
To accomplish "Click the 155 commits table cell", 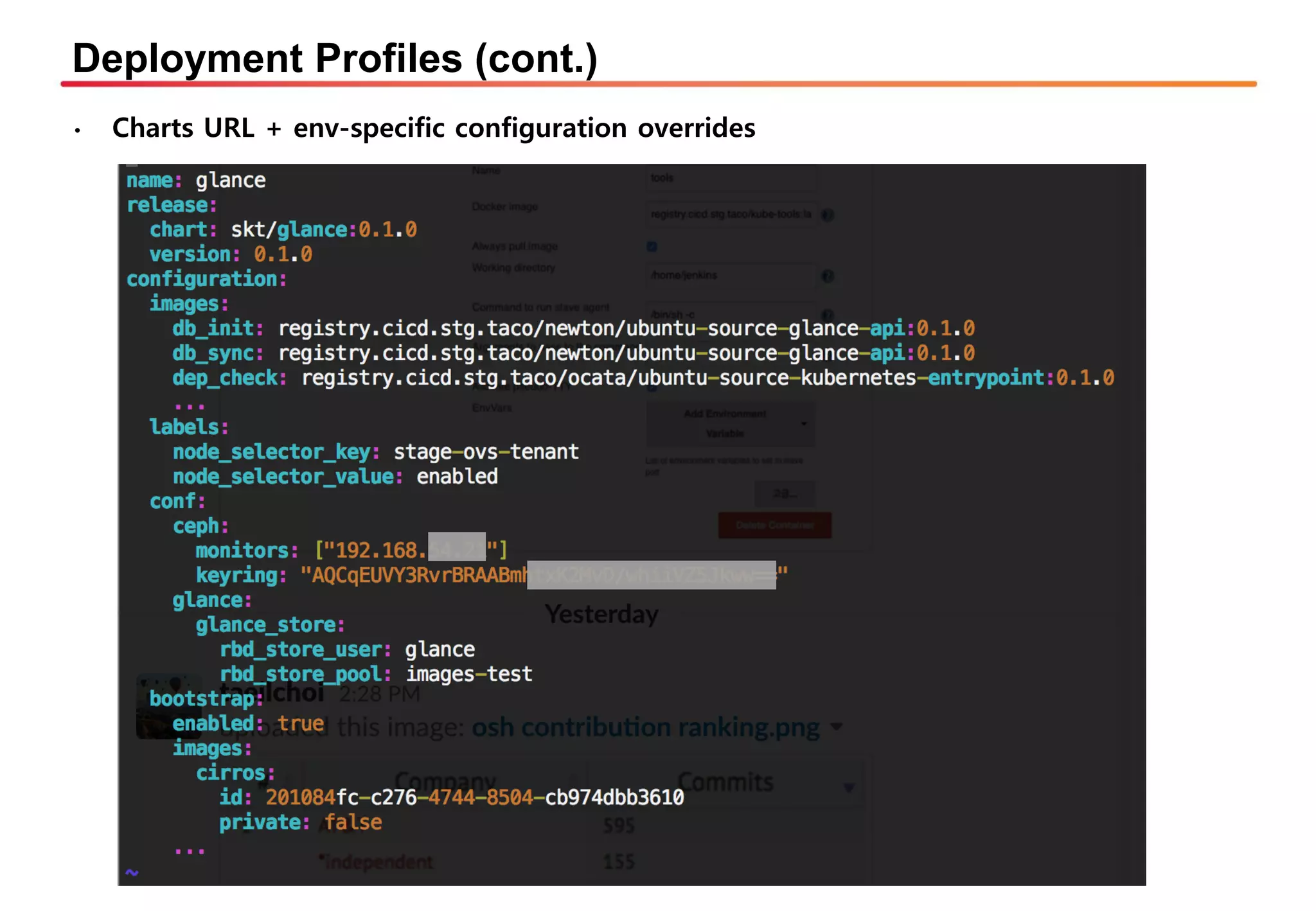I will pyautogui.click(x=618, y=862).
